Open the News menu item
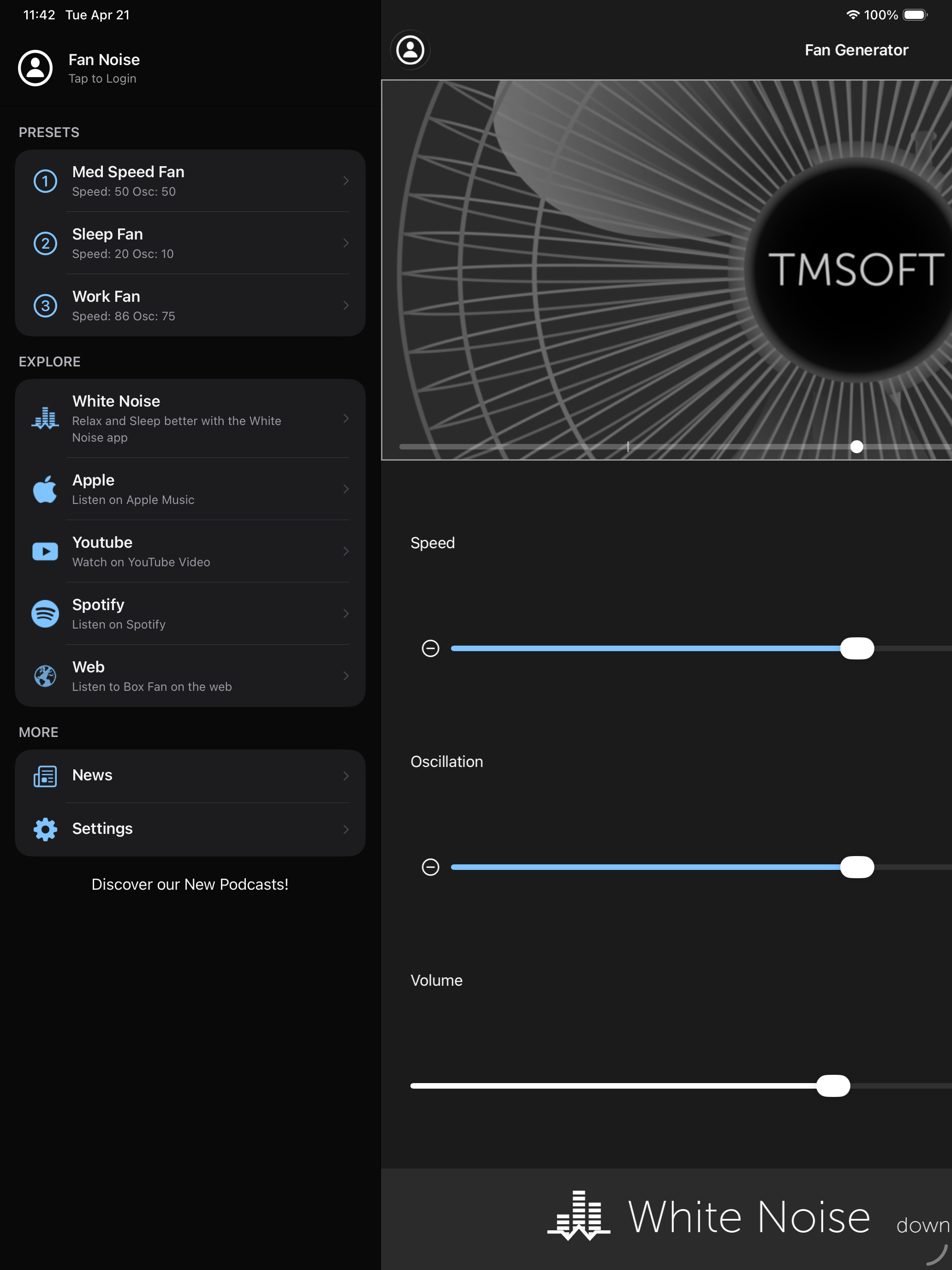 pyautogui.click(x=190, y=776)
